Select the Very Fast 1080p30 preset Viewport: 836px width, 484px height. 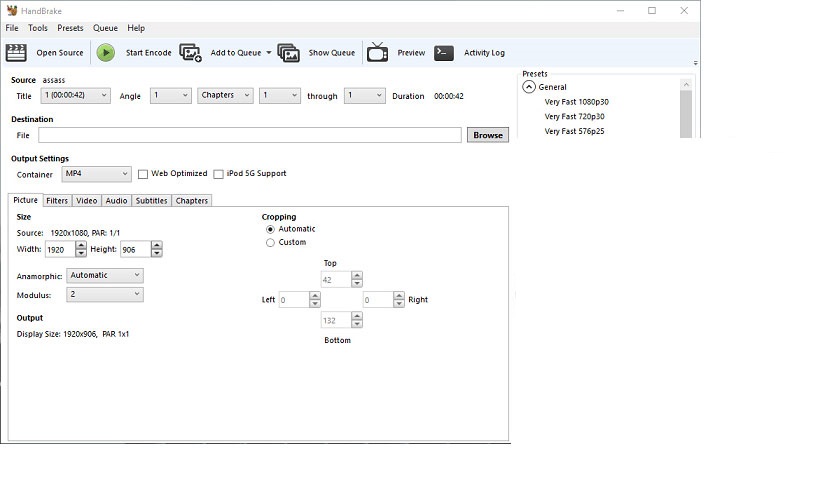(576, 102)
